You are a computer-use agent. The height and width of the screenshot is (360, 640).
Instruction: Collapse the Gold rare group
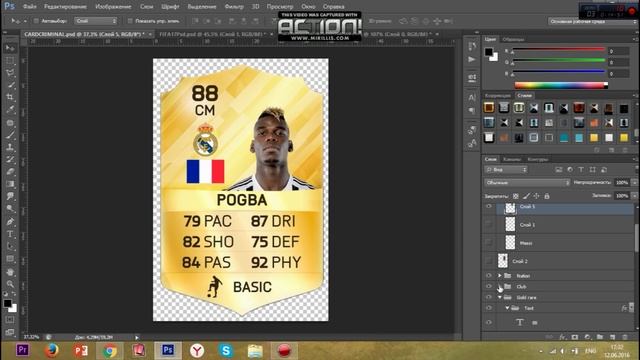click(500, 298)
